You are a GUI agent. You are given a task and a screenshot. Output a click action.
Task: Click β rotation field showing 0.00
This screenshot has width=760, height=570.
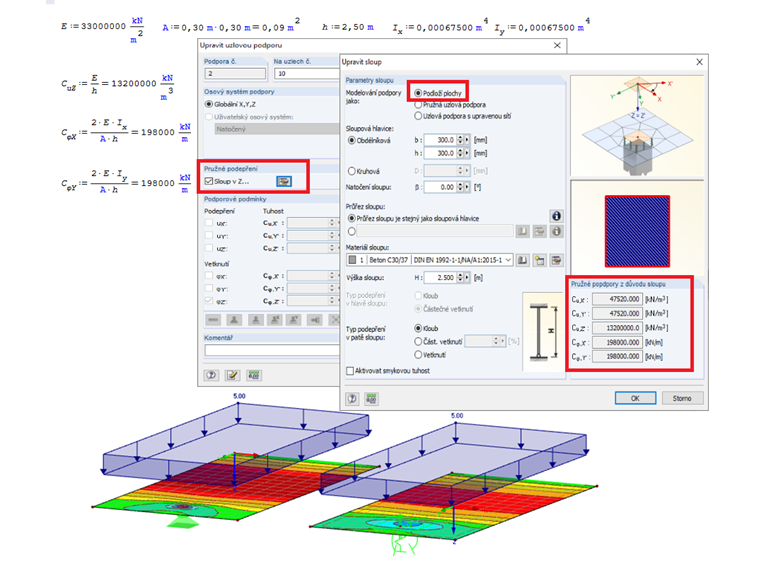pyautogui.click(x=440, y=187)
